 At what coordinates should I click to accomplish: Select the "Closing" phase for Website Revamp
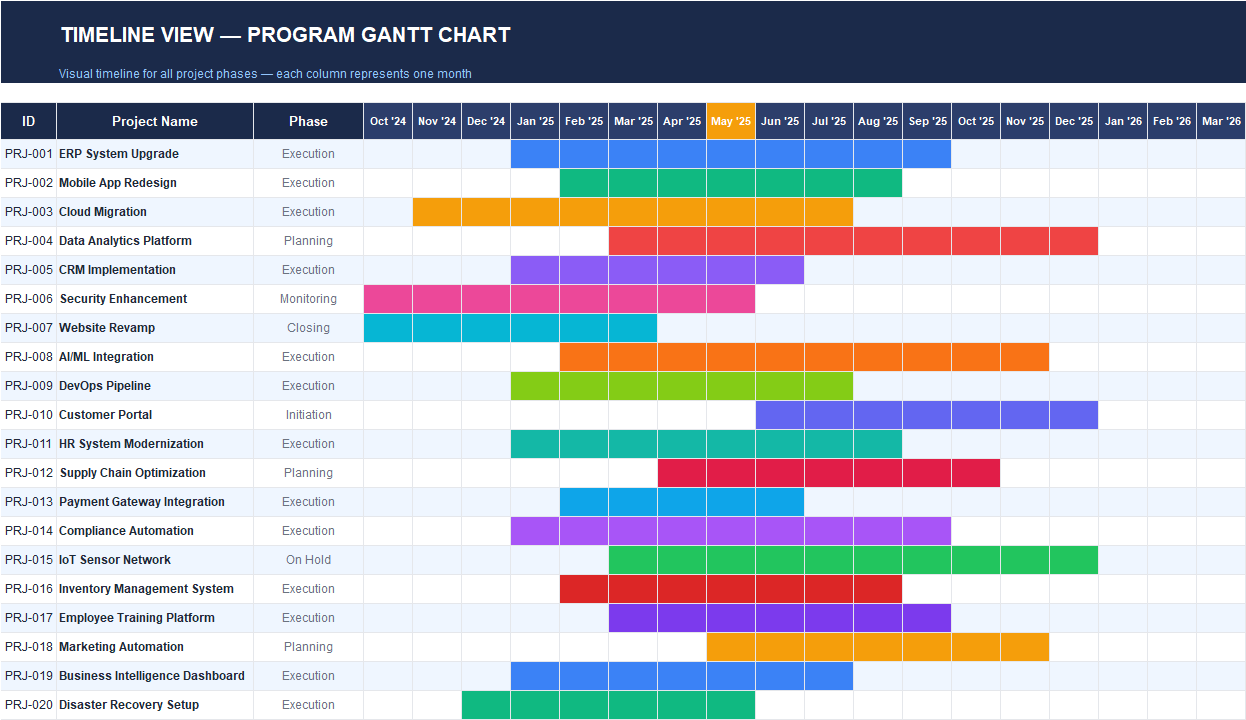point(308,328)
